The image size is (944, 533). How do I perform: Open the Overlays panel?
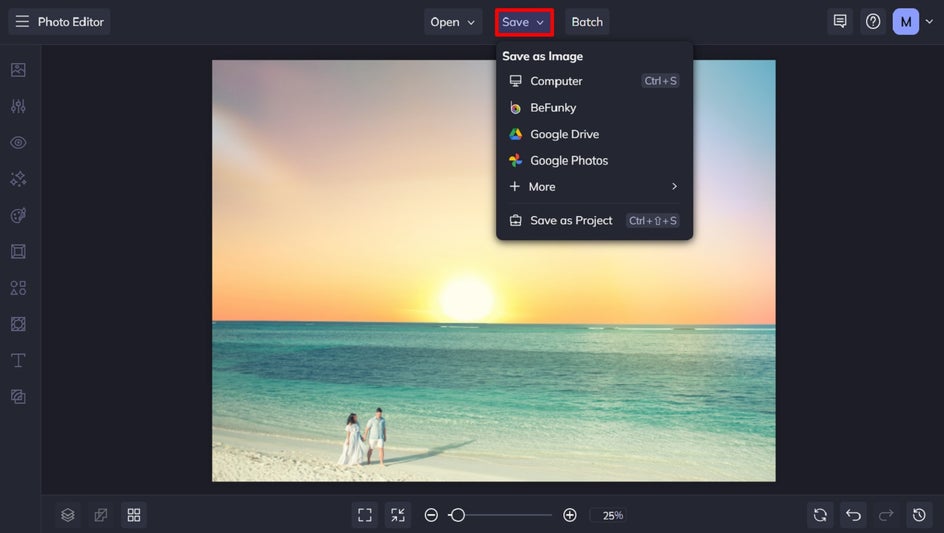18,324
